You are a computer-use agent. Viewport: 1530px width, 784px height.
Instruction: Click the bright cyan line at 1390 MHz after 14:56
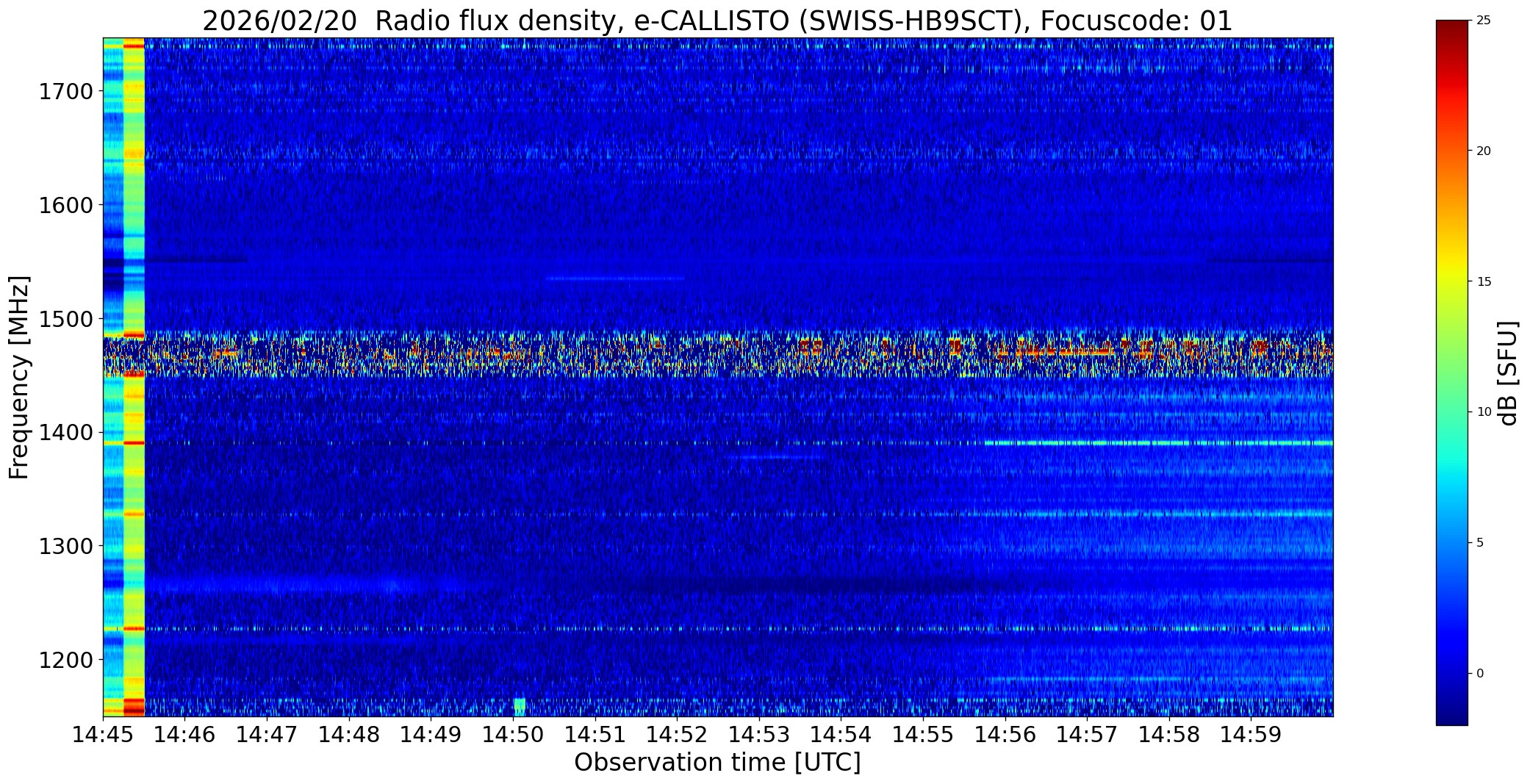point(1158,443)
